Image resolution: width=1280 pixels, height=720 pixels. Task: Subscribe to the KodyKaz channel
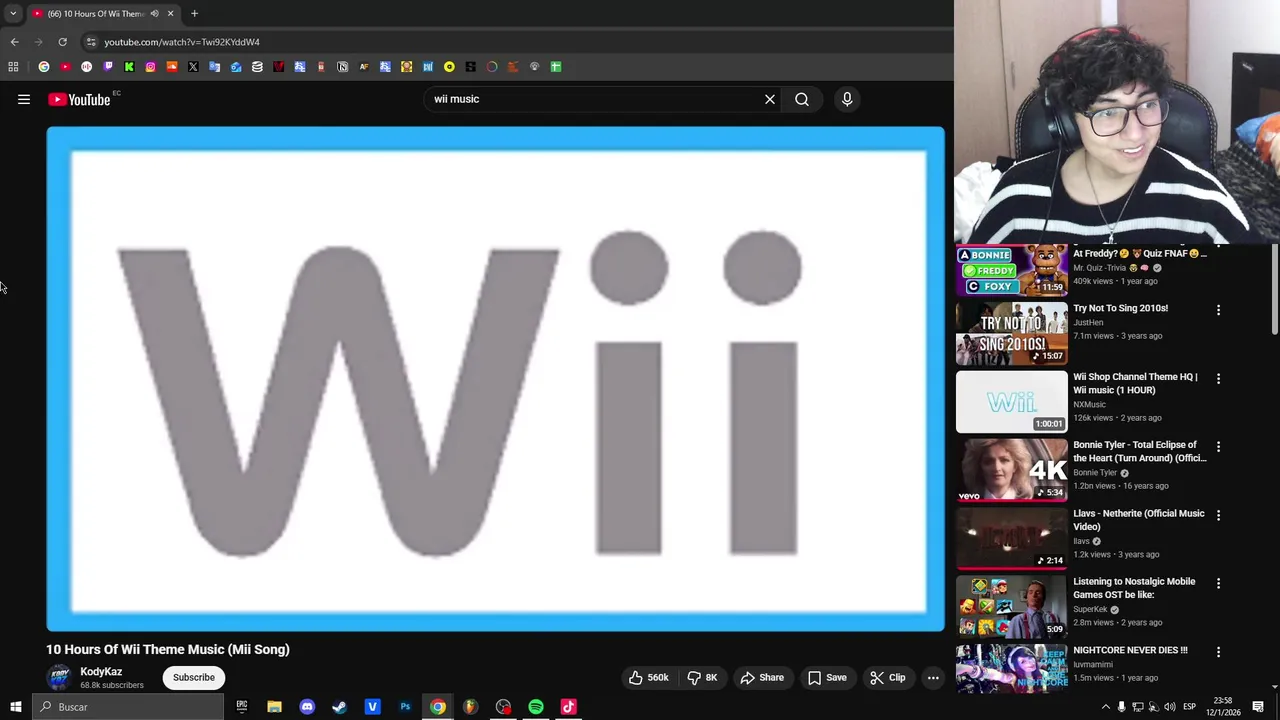click(x=194, y=677)
